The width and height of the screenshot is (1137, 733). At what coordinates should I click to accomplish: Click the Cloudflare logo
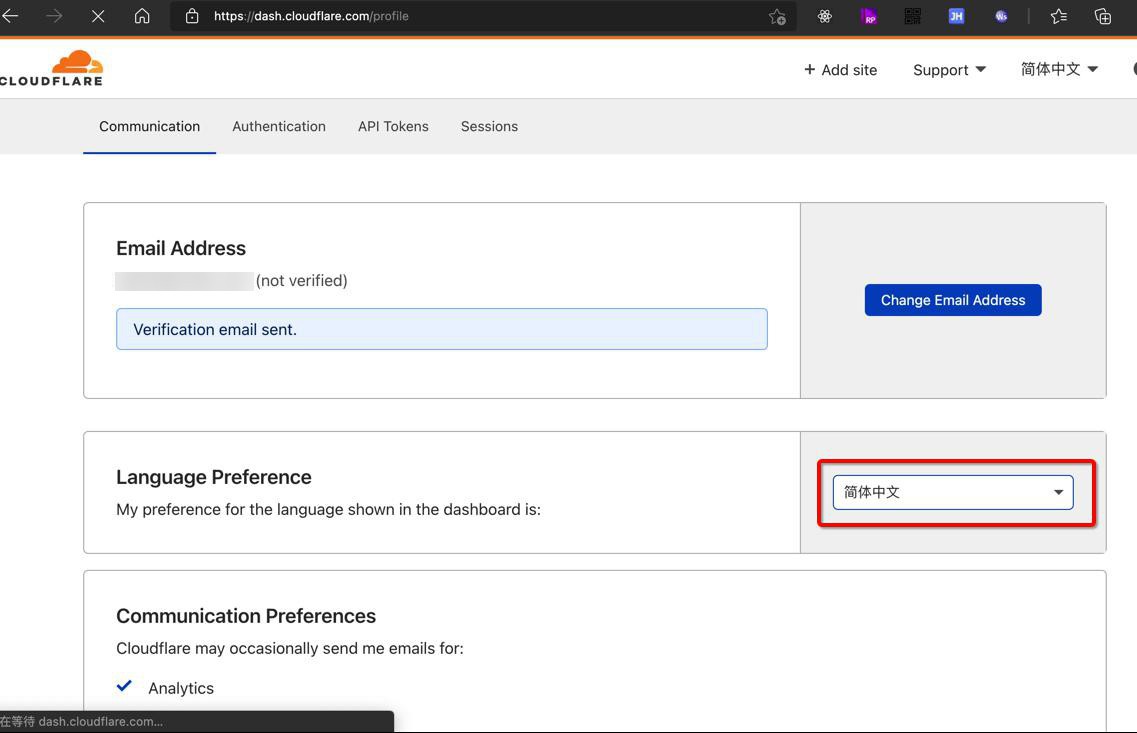point(51,69)
